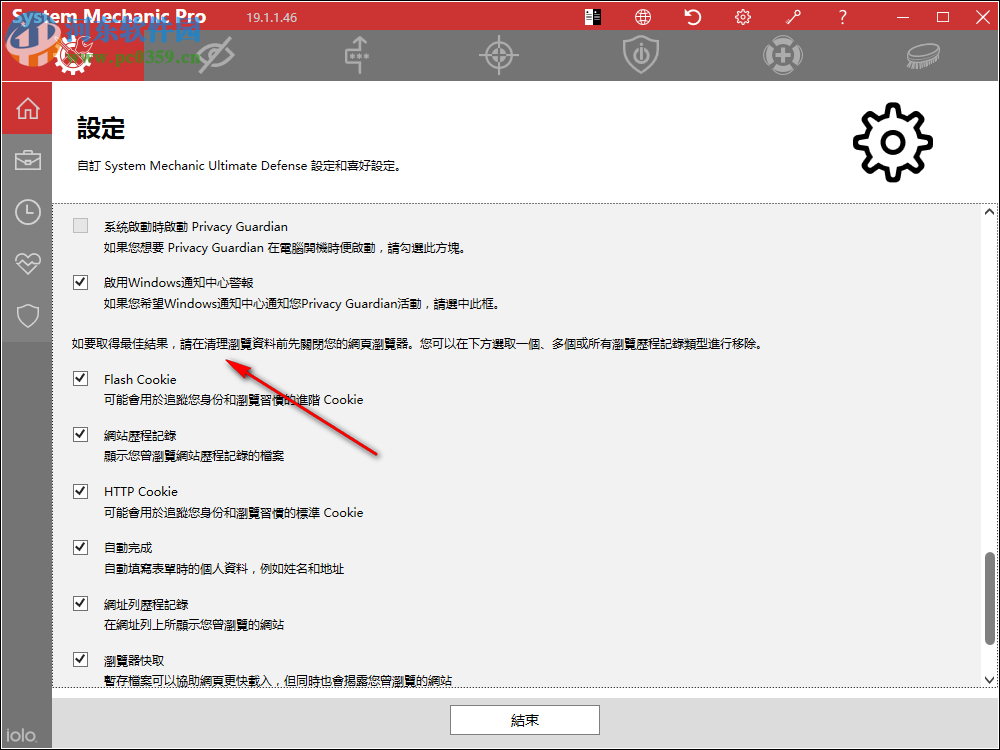The height and width of the screenshot is (750, 1000).
Task: Click the scrollbar up arrow
Action: coord(988,210)
